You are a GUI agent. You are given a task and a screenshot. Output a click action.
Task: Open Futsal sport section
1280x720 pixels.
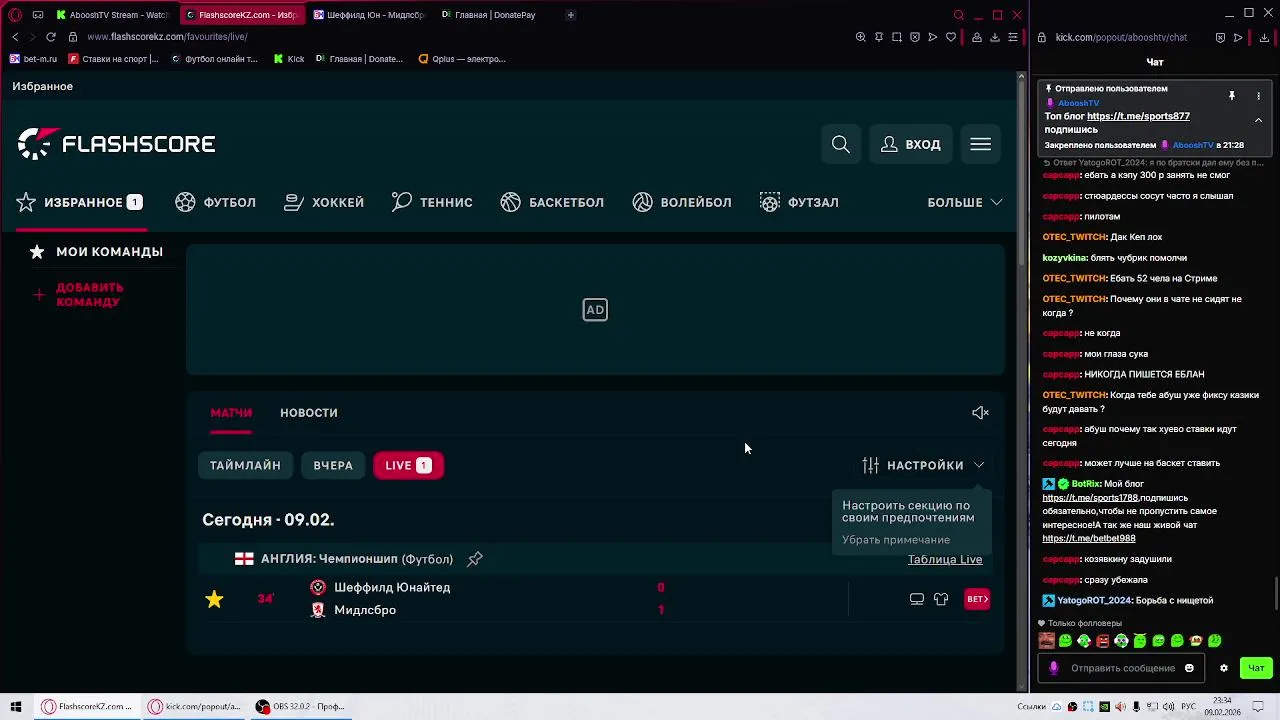coord(799,202)
